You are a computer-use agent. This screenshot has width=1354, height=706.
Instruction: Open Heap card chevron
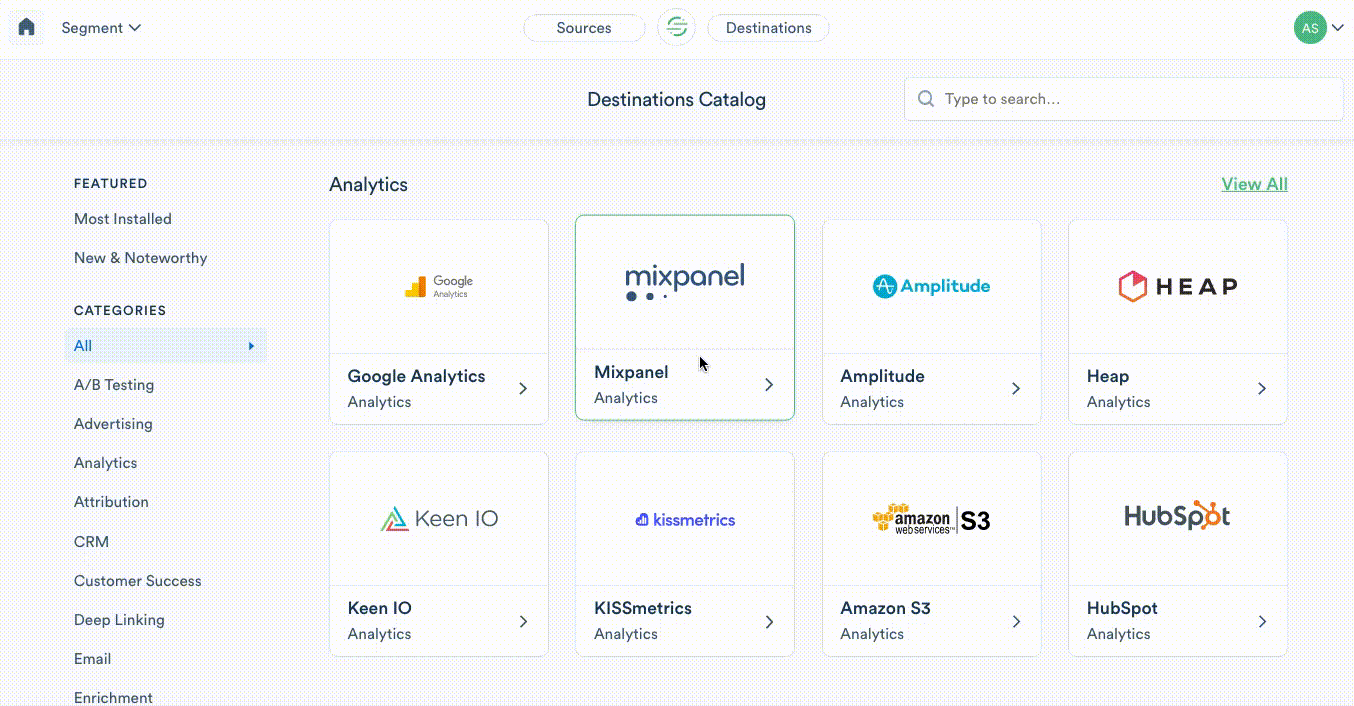coord(1262,388)
